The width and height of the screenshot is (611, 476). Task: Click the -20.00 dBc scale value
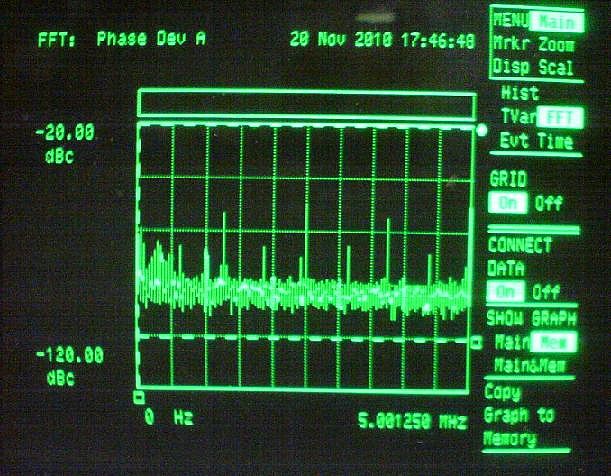pos(65,143)
